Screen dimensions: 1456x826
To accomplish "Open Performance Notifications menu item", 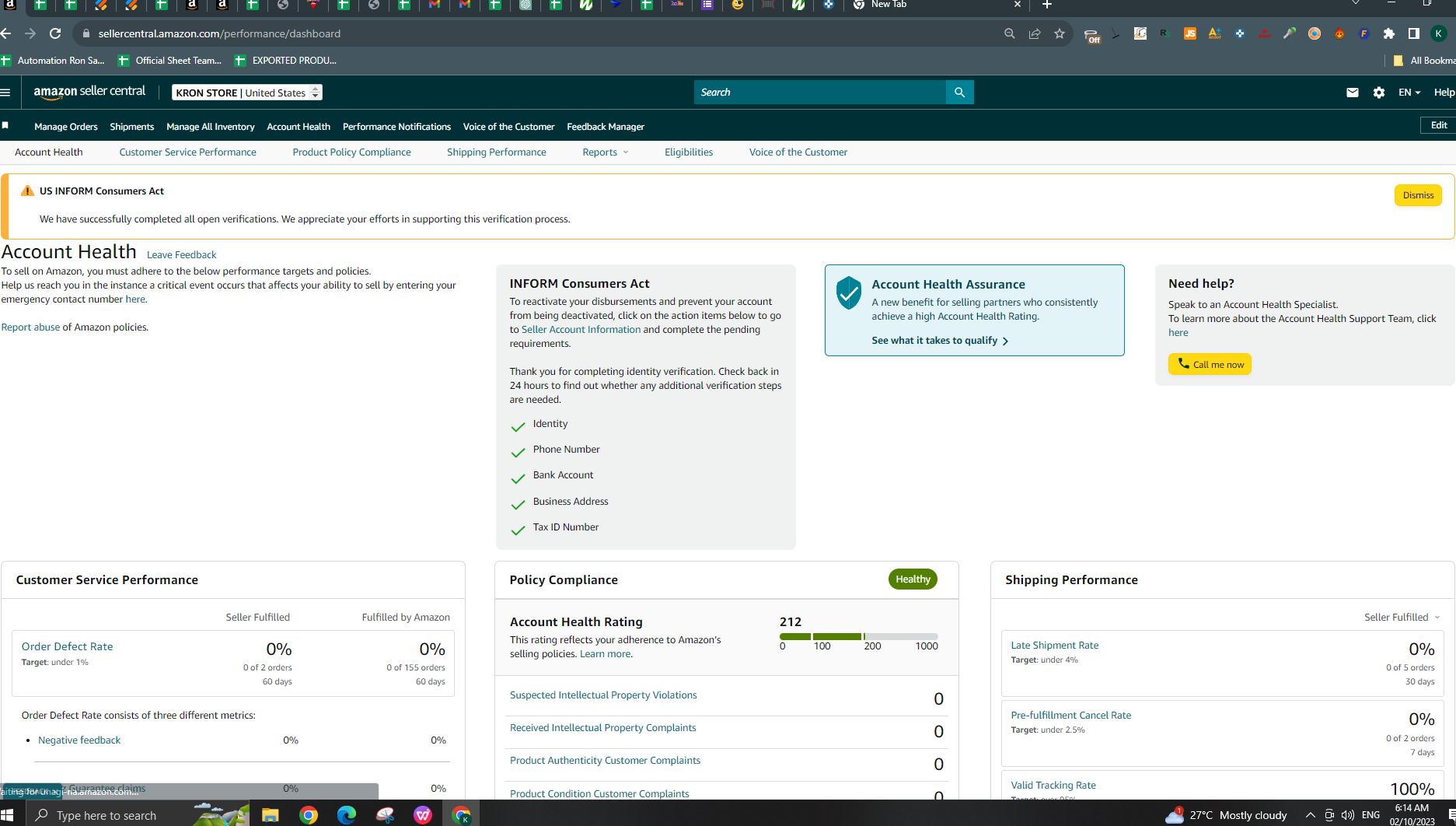I will click(396, 127).
